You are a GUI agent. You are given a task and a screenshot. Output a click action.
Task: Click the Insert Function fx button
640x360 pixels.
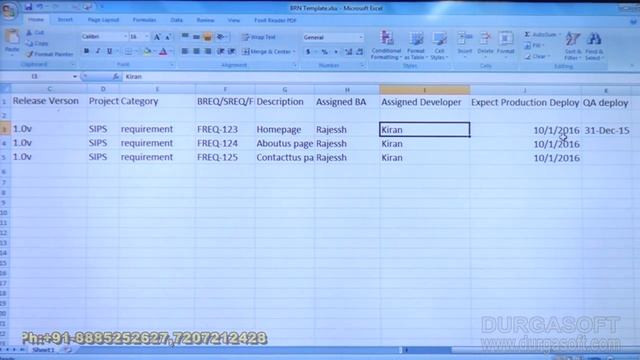click(x=116, y=76)
